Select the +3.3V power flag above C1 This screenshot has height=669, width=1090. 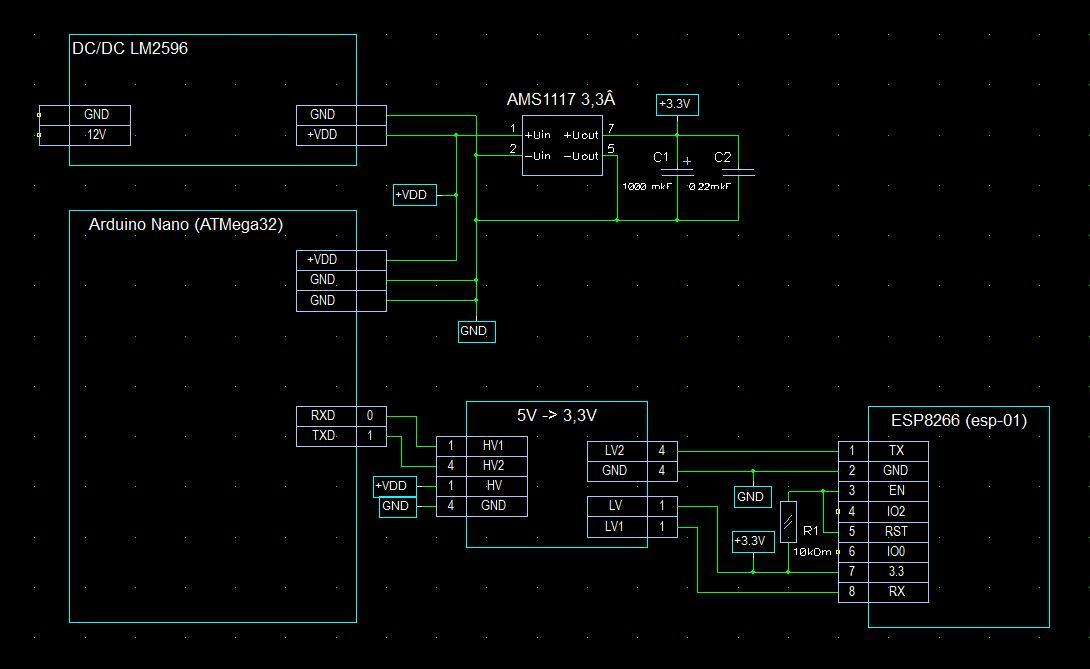point(677,104)
